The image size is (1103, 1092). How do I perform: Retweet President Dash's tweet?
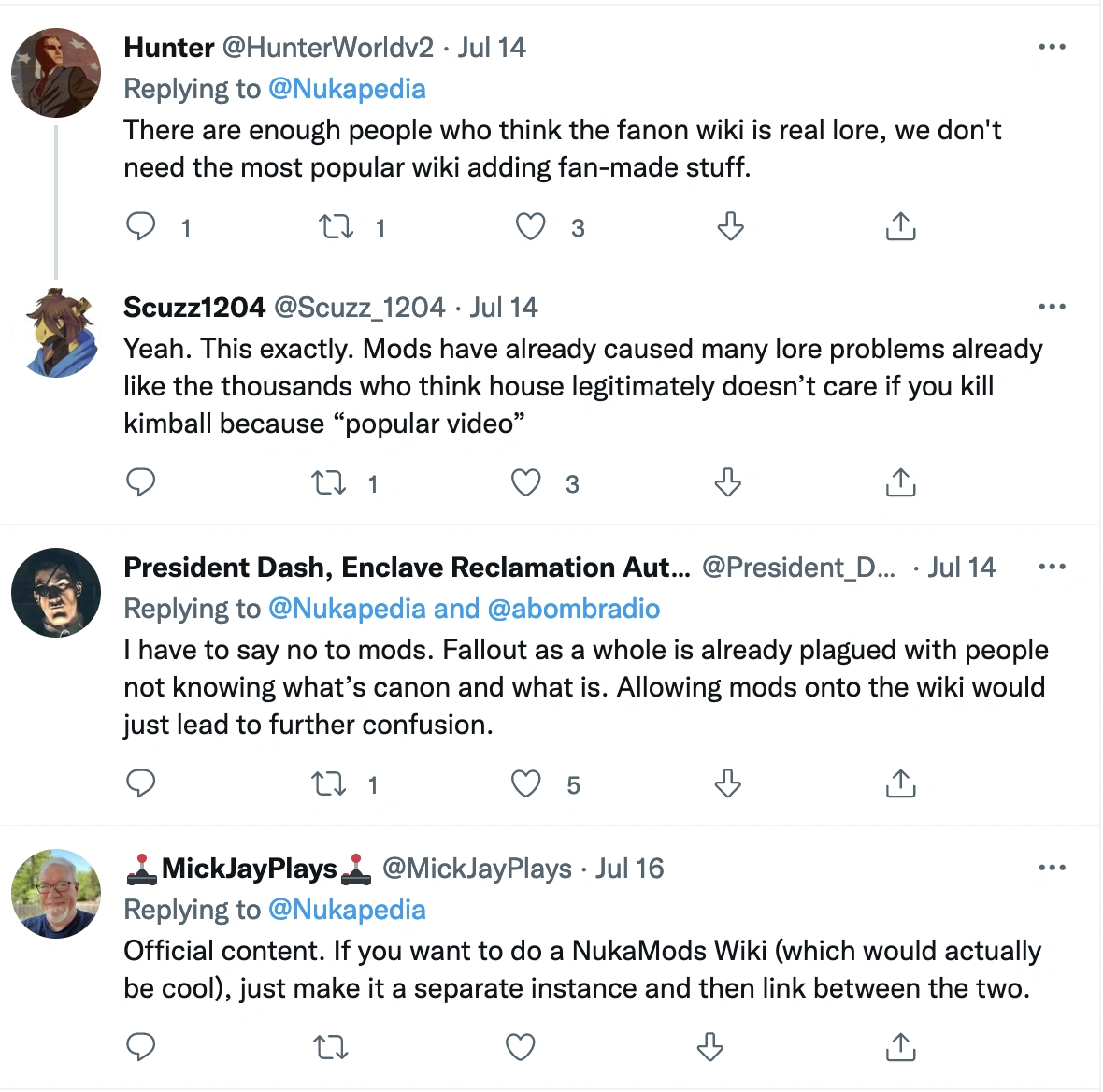[x=329, y=784]
